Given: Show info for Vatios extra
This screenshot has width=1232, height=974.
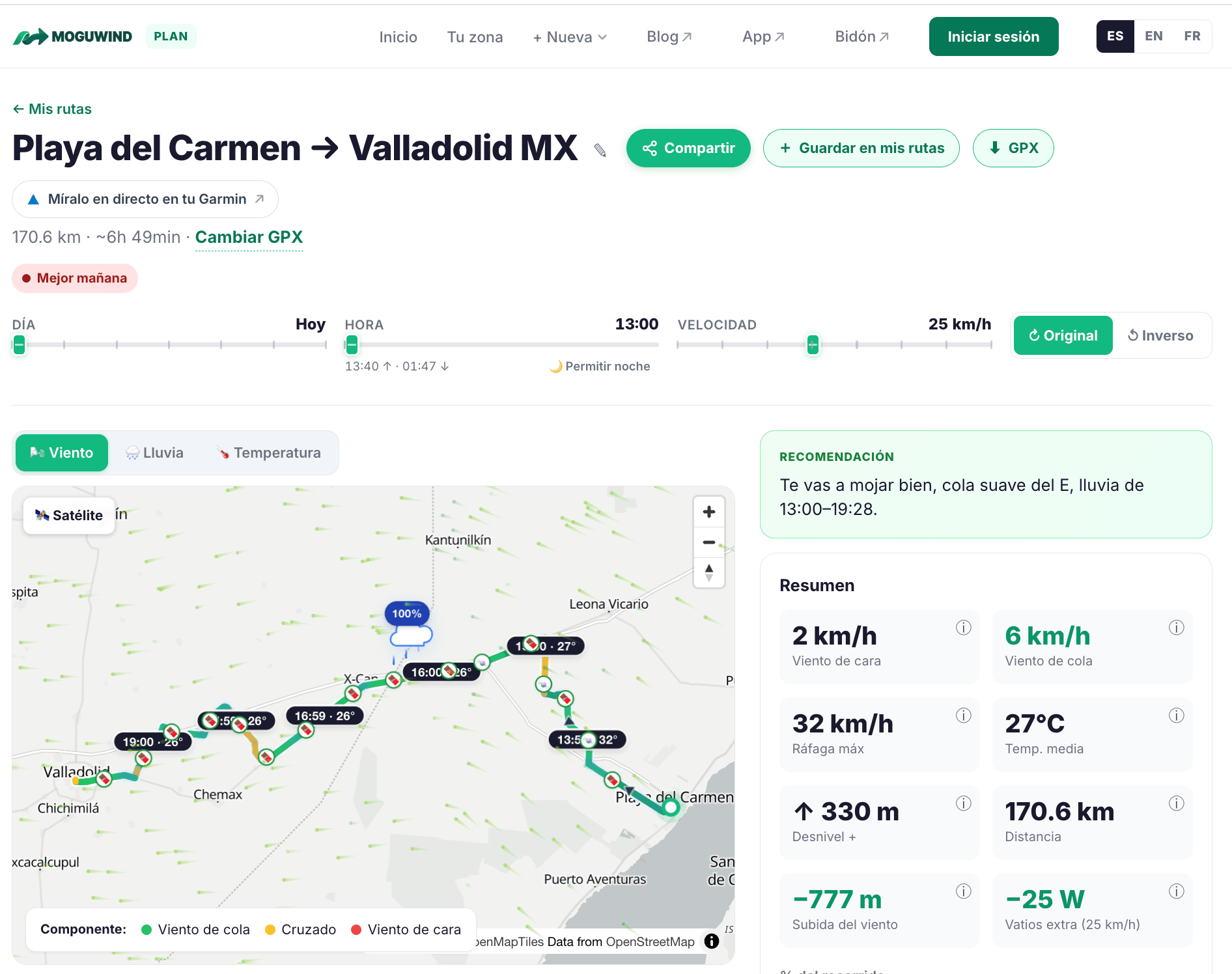Looking at the screenshot, I should (x=1176, y=891).
